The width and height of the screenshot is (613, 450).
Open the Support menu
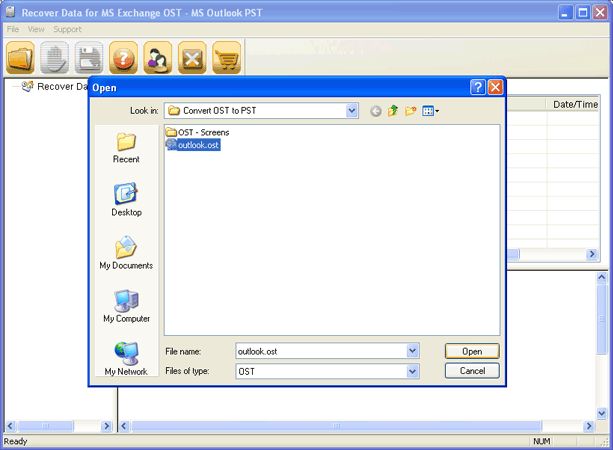[67, 29]
